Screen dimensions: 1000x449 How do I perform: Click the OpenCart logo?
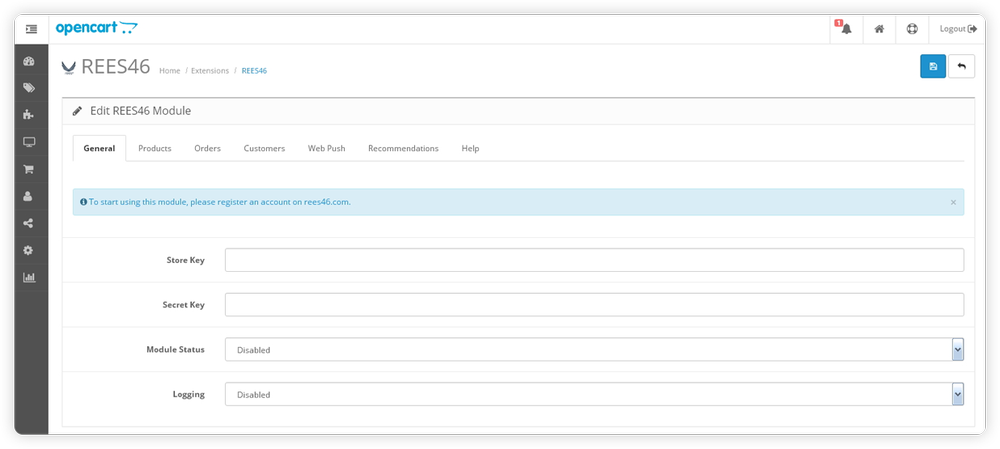coord(96,29)
